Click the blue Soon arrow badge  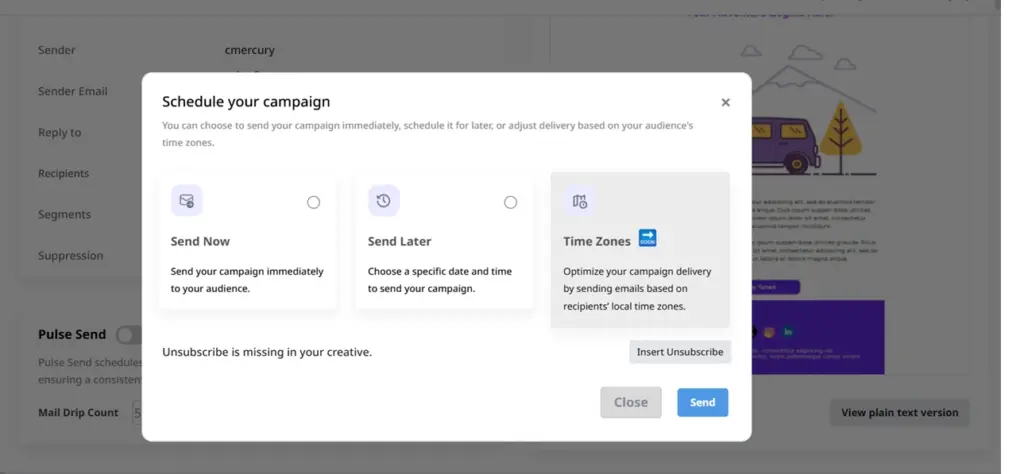point(647,238)
